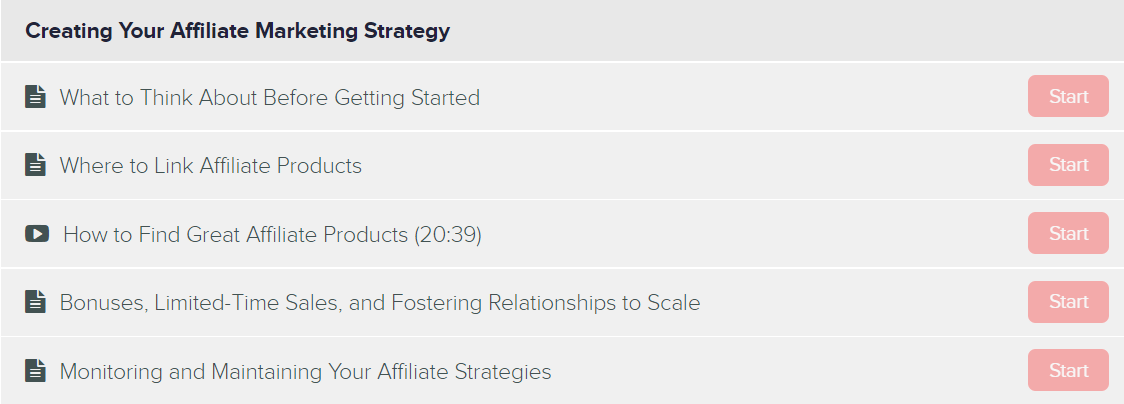Screen dimensions: 1124x404
Task: Start the Monitoring and Maintaining lesson
Action: [x=1068, y=370]
